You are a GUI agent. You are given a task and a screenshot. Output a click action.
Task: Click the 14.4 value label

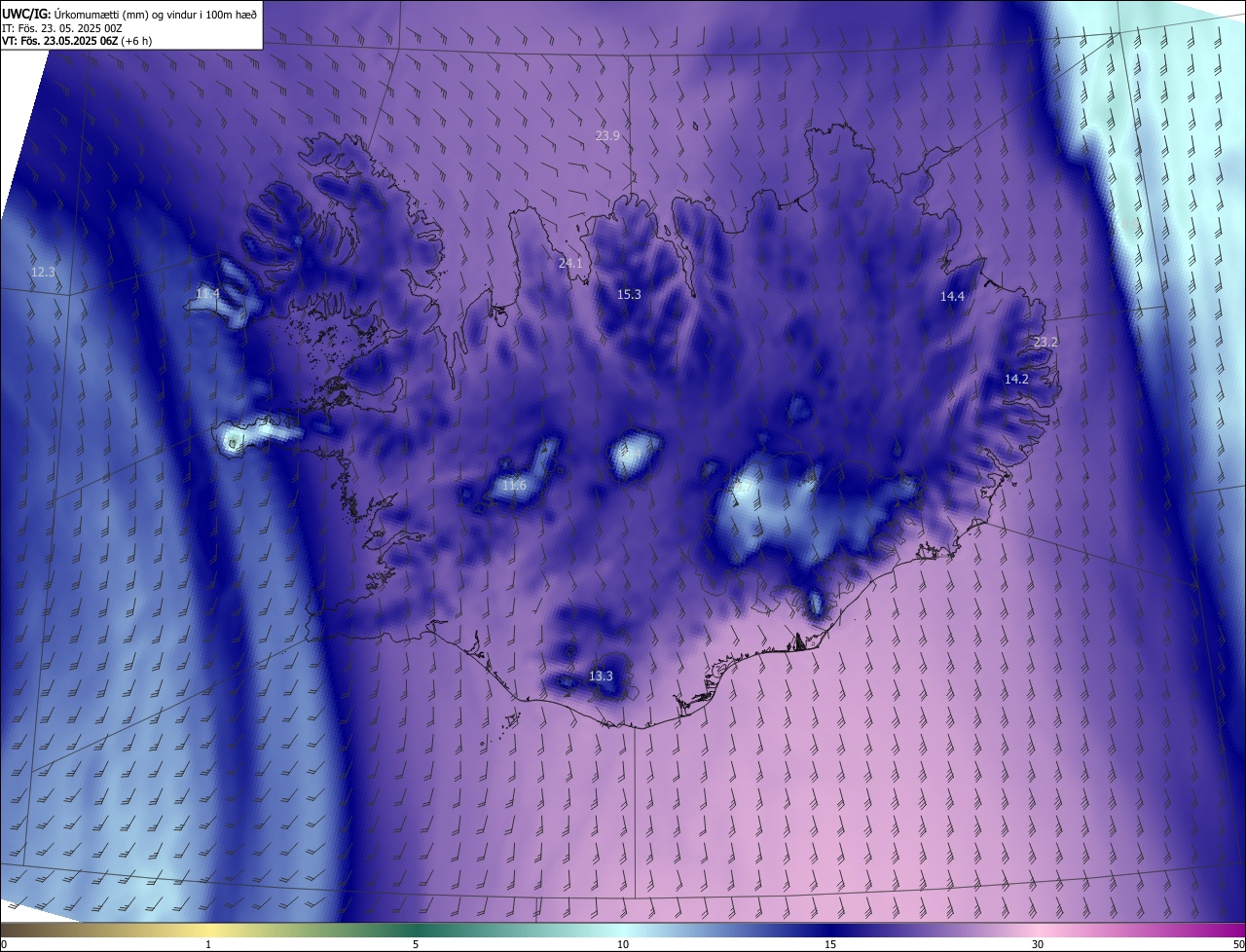(952, 297)
